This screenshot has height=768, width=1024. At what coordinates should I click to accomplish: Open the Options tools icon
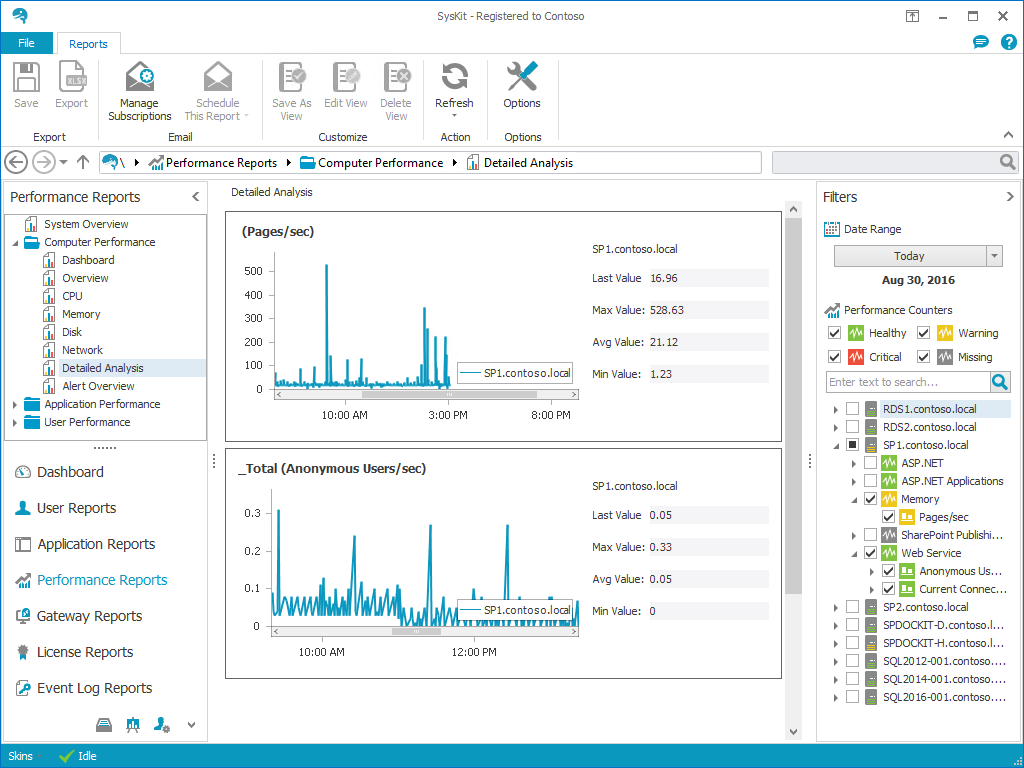[522, 78]
